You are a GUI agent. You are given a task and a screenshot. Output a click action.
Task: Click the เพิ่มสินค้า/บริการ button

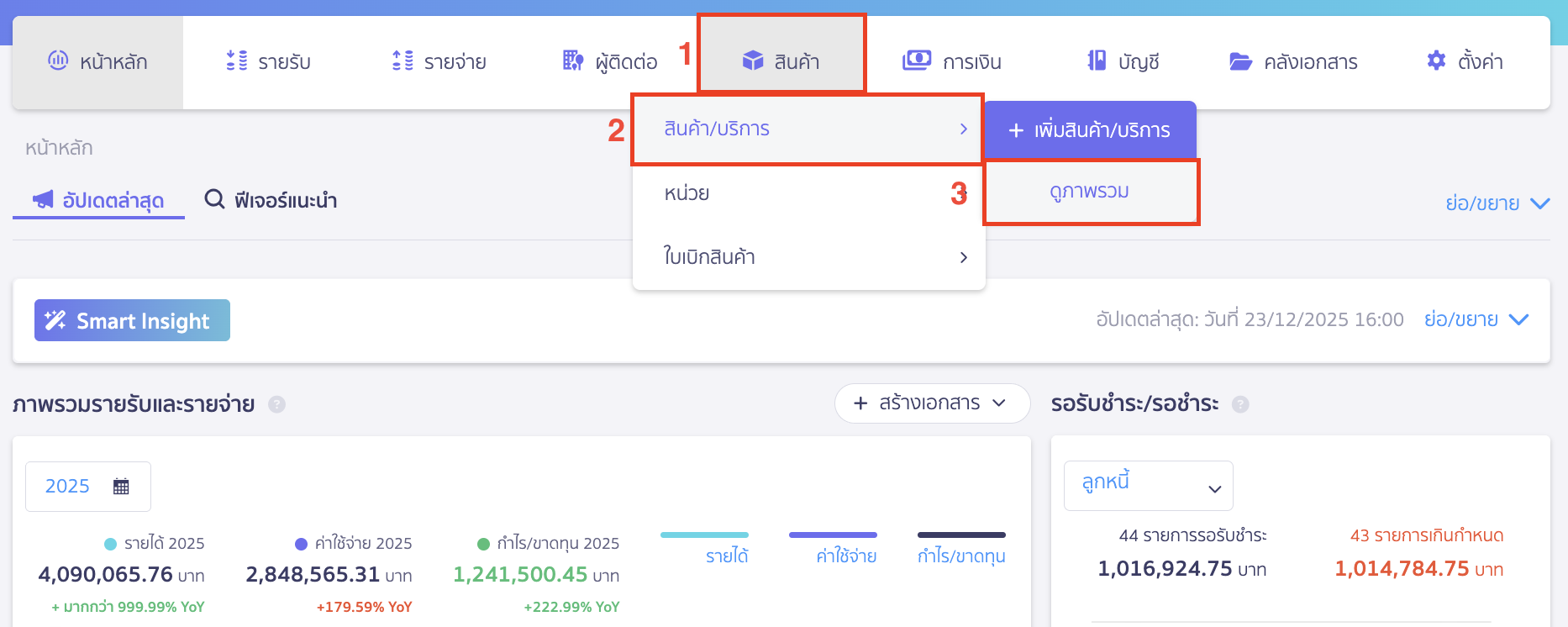pyautogui.click(x=1090, y=129)
